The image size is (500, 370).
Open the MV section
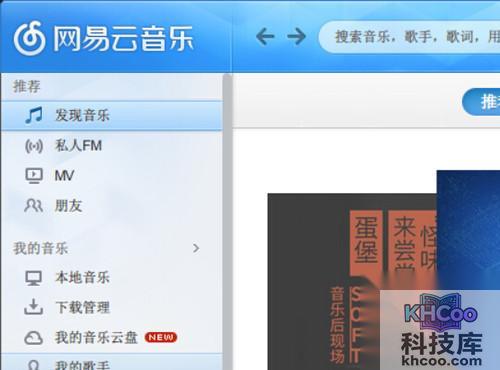(112, 176)
